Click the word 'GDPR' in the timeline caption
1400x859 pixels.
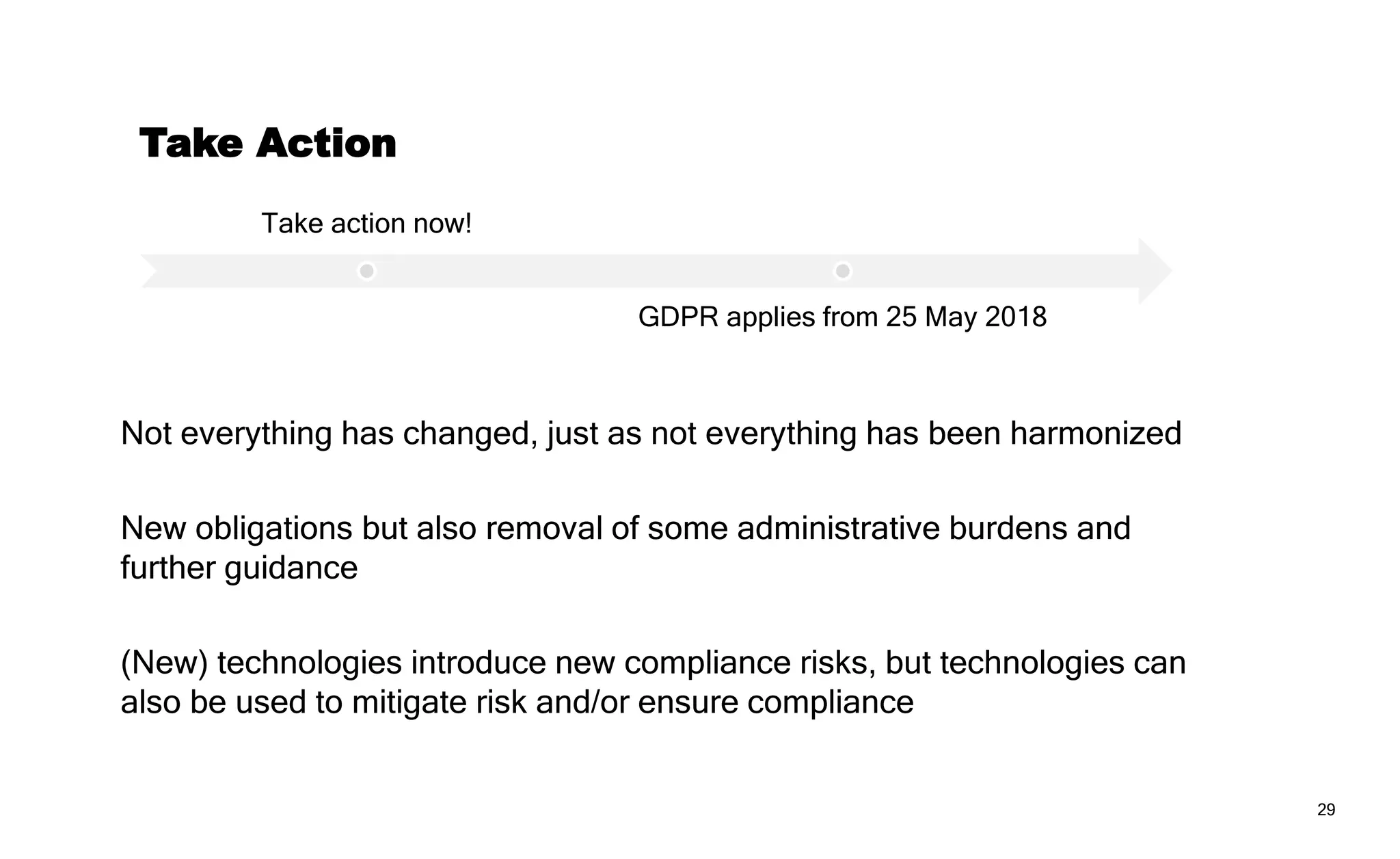coord(678,317)
